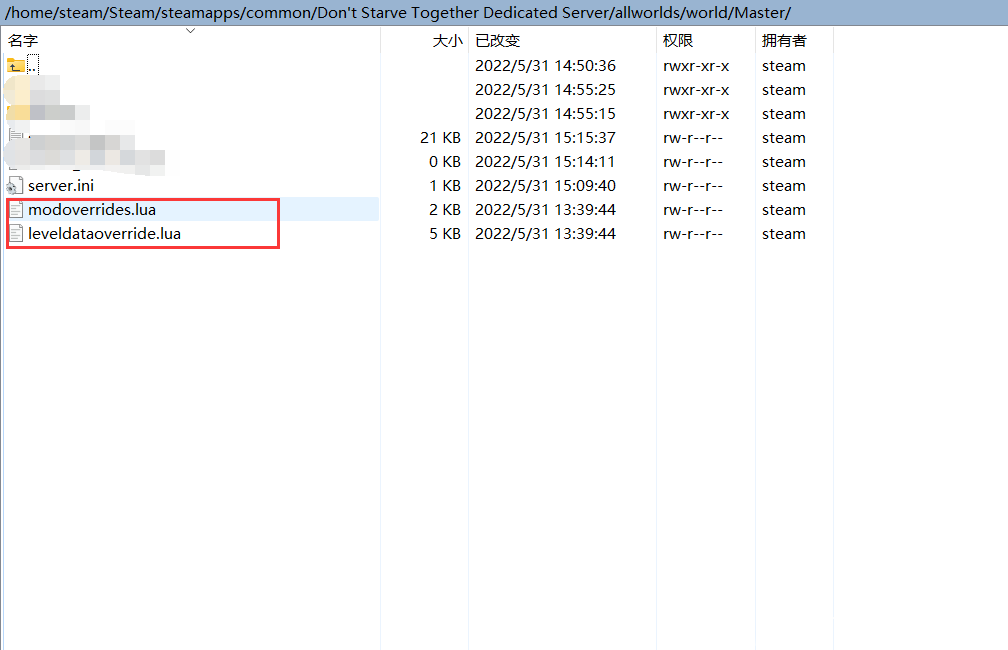
Task: Sort by the 拥有者 column header
Action: tap(784, 41)
